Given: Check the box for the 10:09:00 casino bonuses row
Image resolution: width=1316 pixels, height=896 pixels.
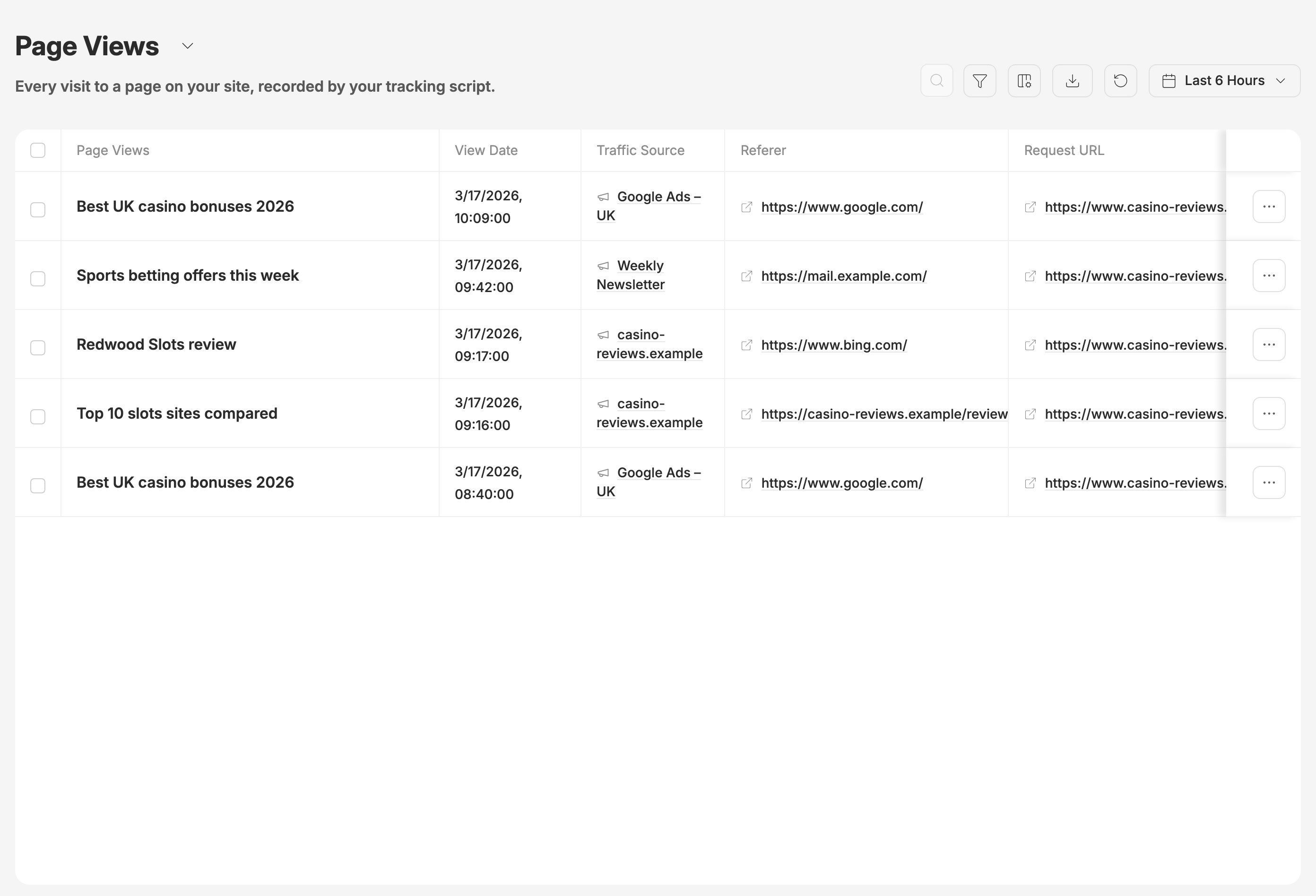Looking at the screenshot, I should click(x=38, y=209).
